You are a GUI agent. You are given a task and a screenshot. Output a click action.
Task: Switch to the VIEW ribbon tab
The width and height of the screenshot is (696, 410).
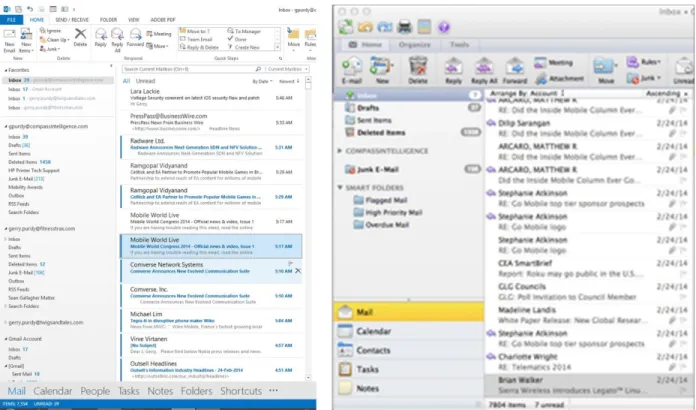tap(134, 20)
